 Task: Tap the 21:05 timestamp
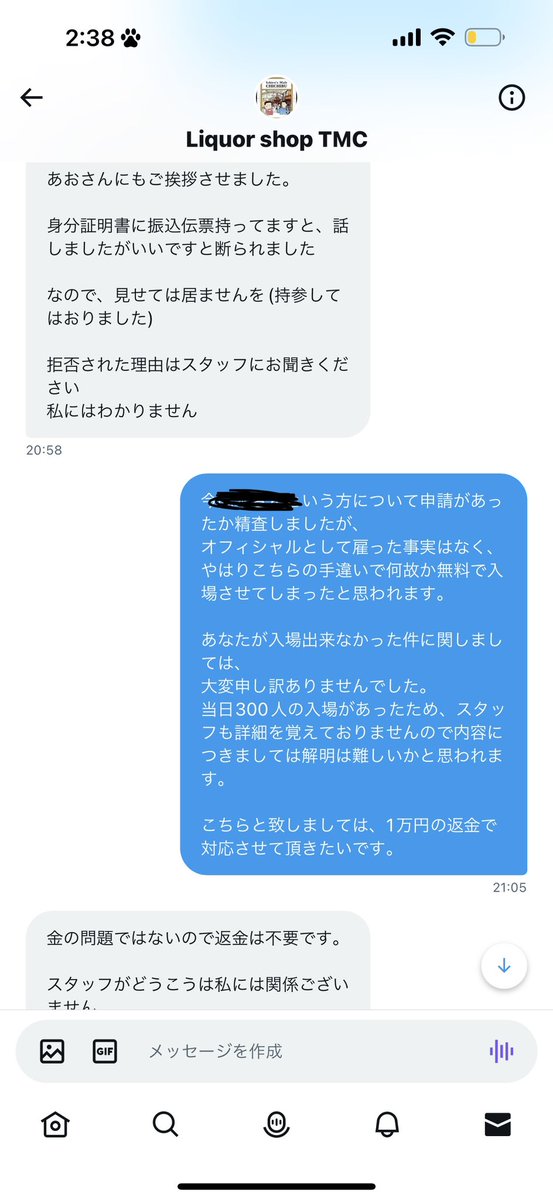pyautogui.click(x=509, y=887)
